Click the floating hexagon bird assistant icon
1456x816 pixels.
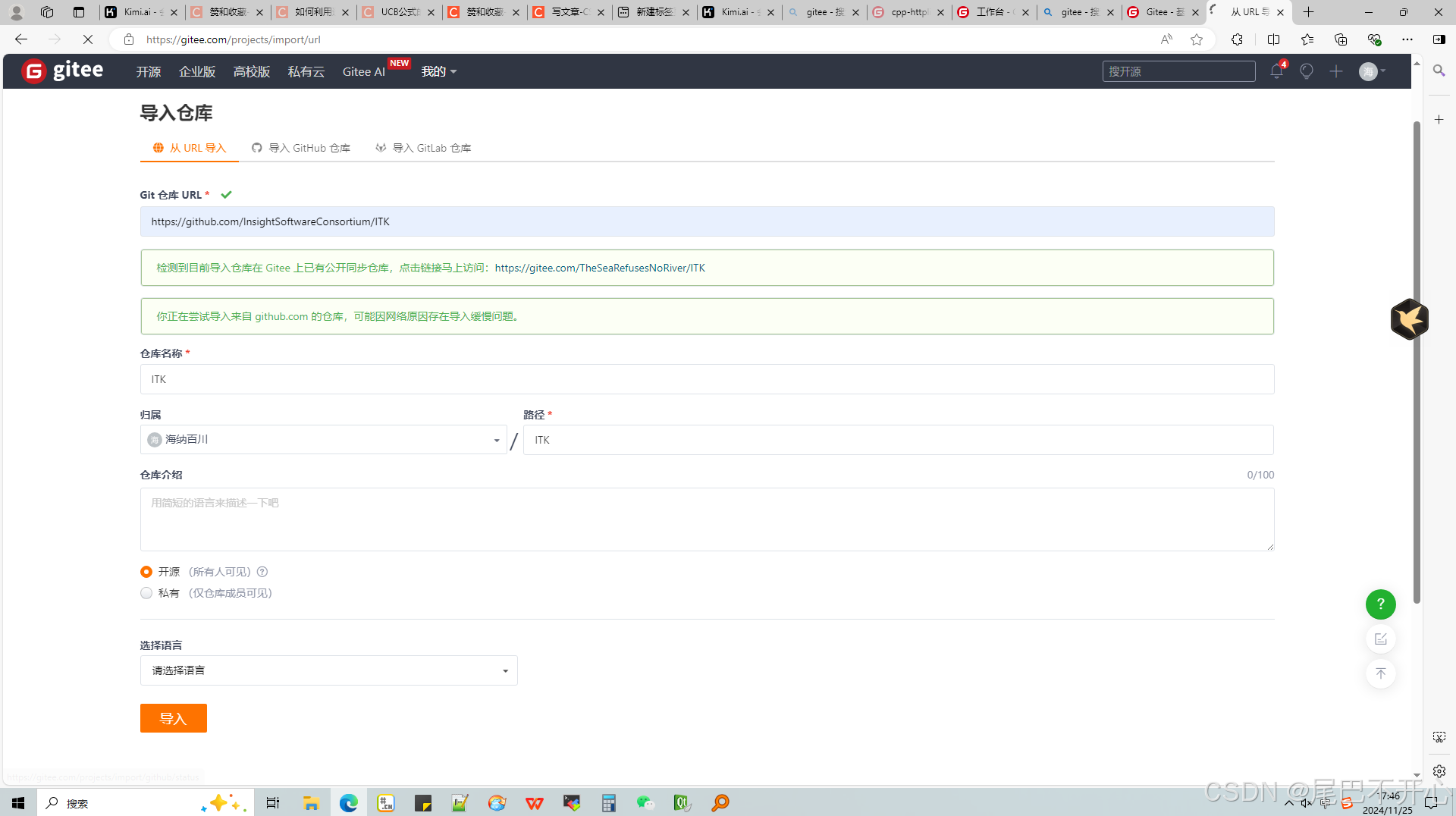coord(1409,319)
